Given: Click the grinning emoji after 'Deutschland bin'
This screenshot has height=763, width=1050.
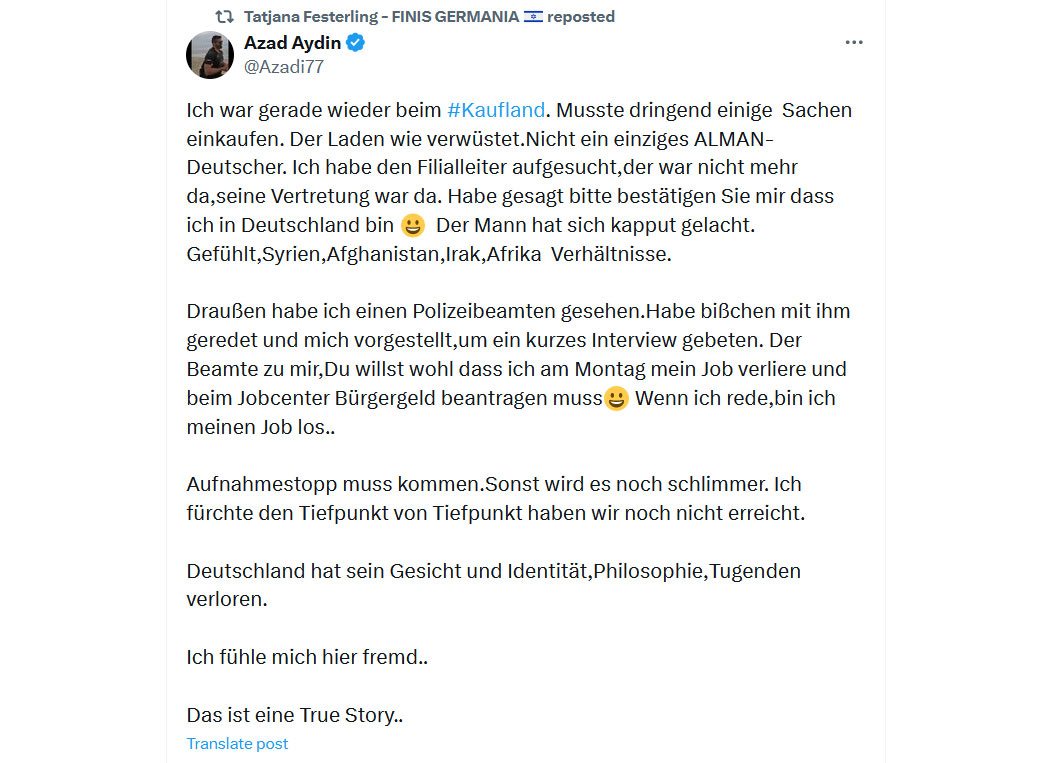Looking at the screenshot, I should coord(412,225).
